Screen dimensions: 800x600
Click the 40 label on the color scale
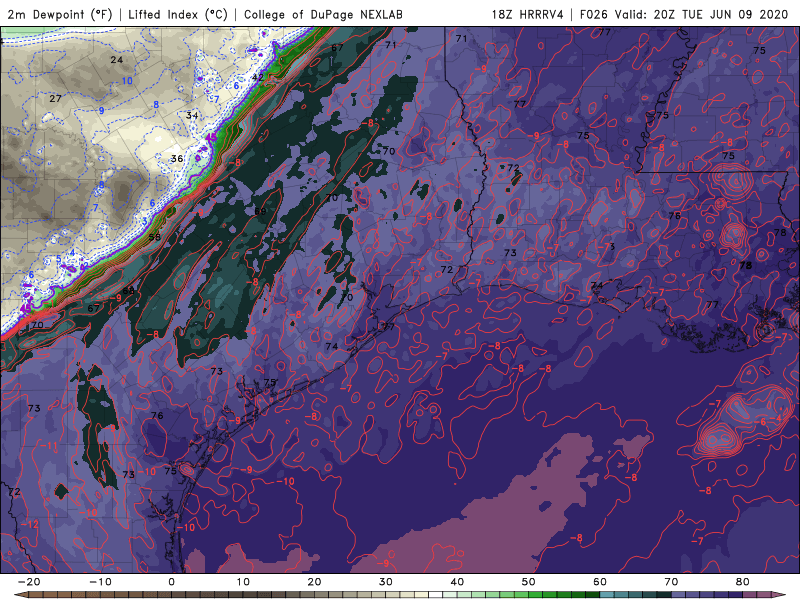click(x=457, y=582)
